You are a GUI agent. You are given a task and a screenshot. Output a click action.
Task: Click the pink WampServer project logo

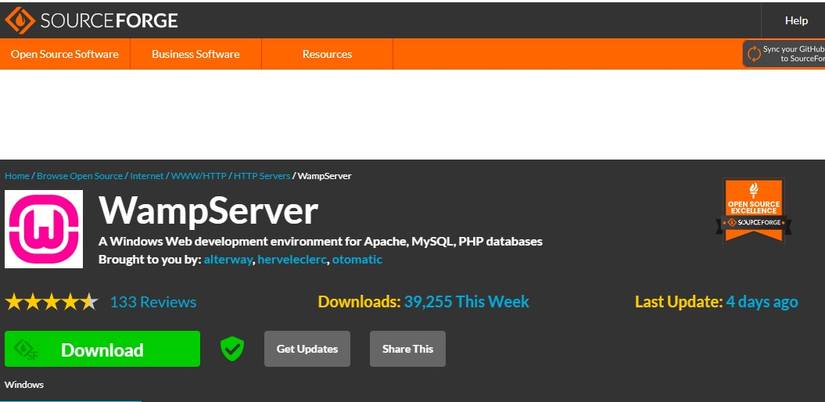[44, 229]
